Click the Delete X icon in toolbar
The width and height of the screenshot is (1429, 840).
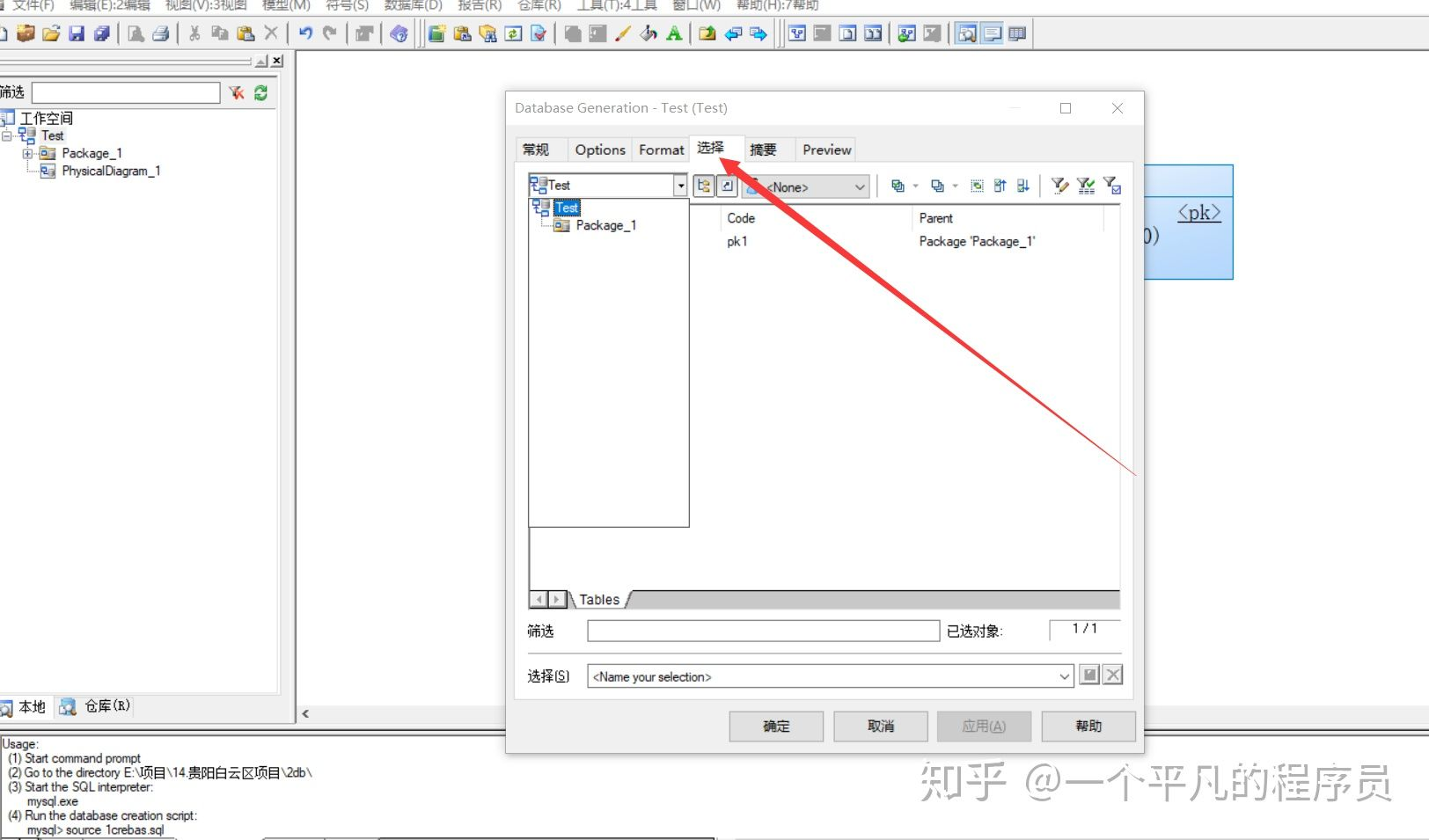pos(271,33)
